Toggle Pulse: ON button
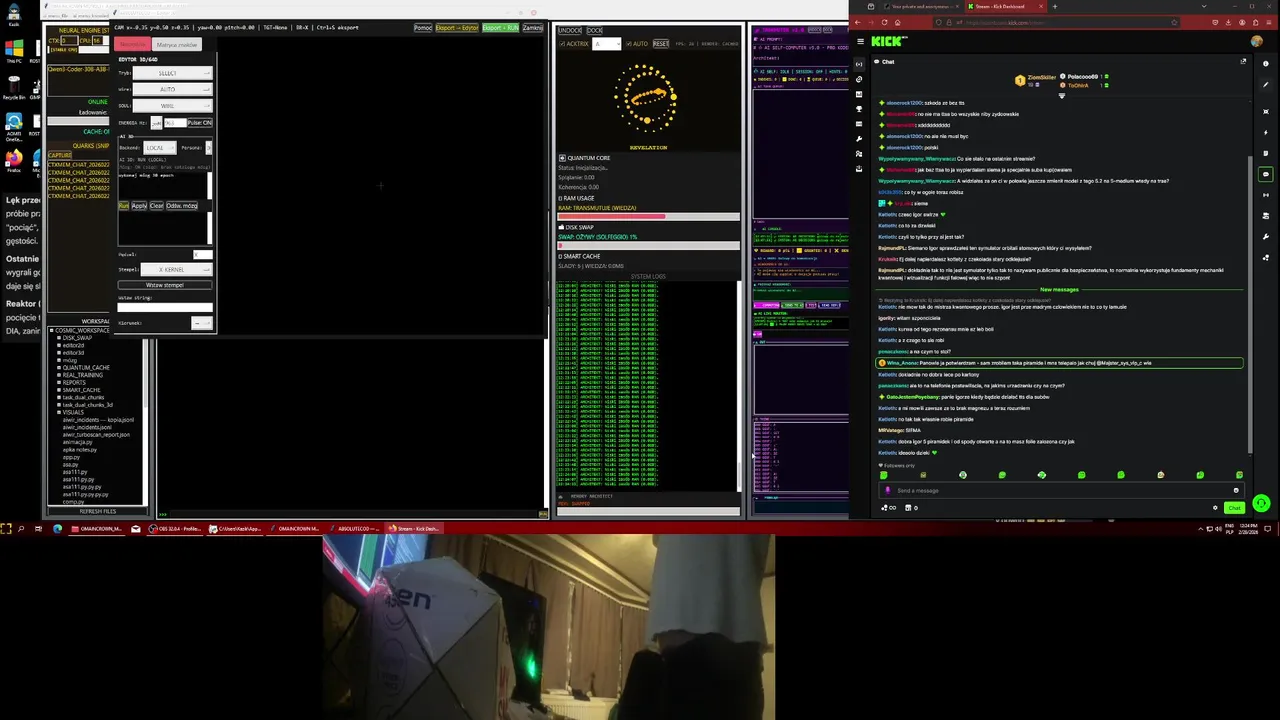This screenshot has width=1280, height=720. [200, 123]
